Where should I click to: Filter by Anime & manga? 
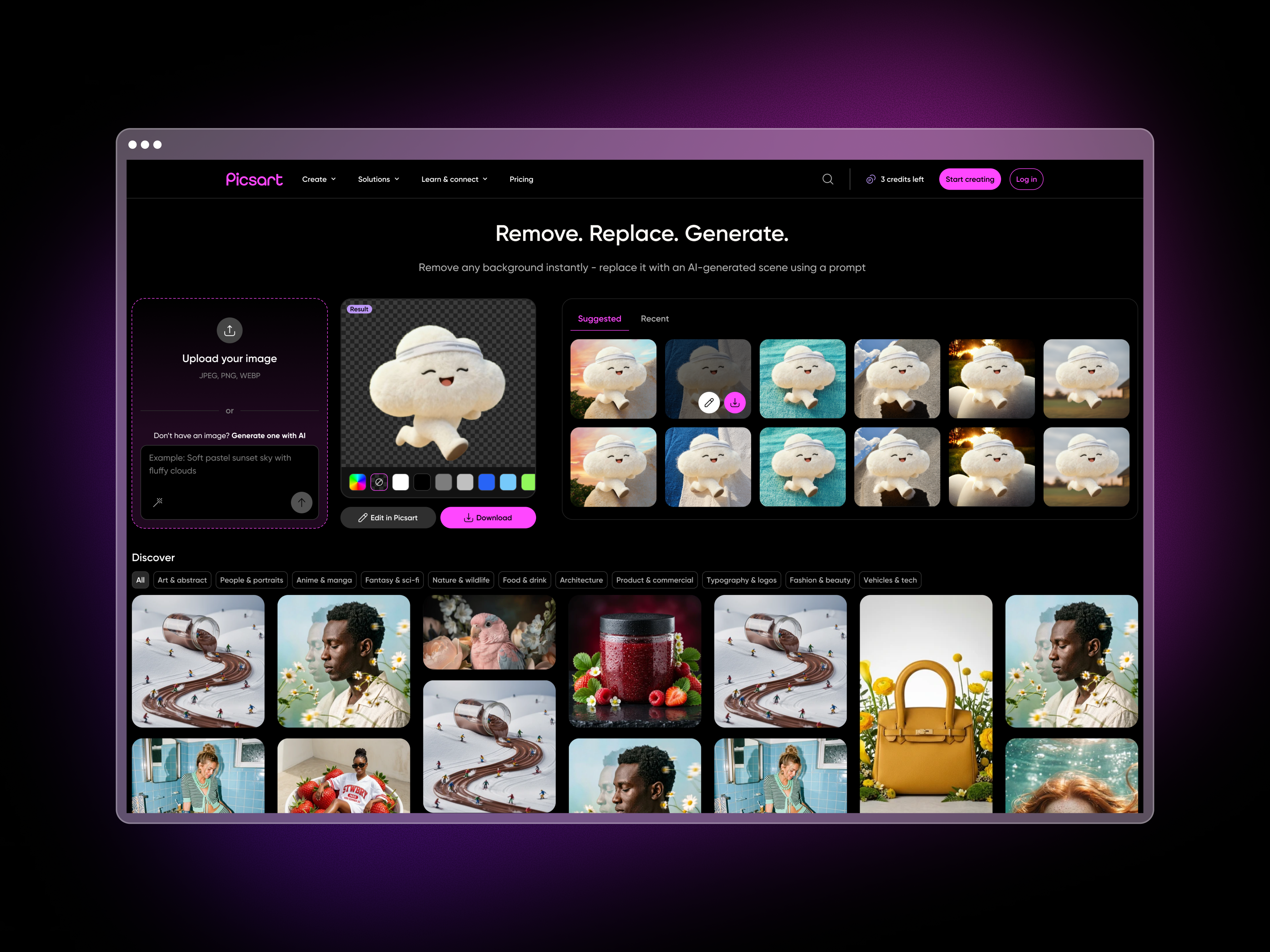tap(324, 580)
